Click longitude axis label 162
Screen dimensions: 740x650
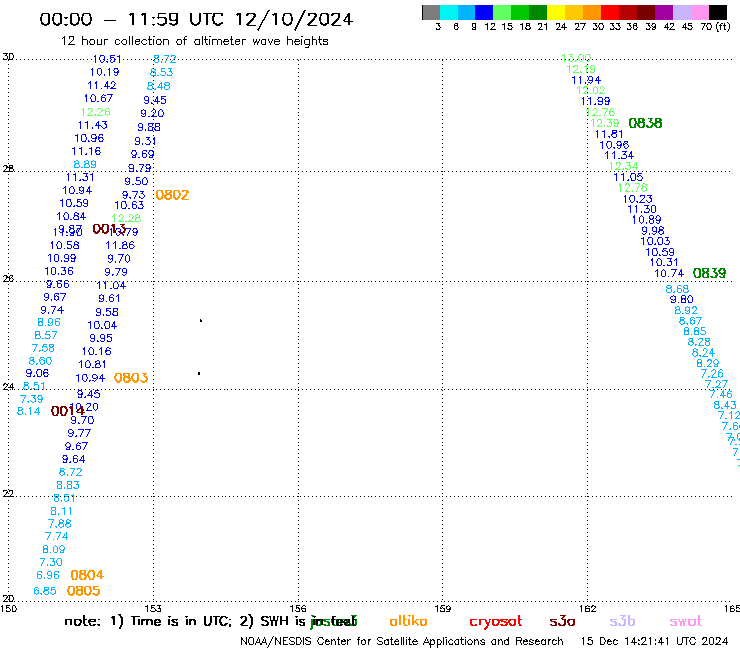(x=588, y=608)
